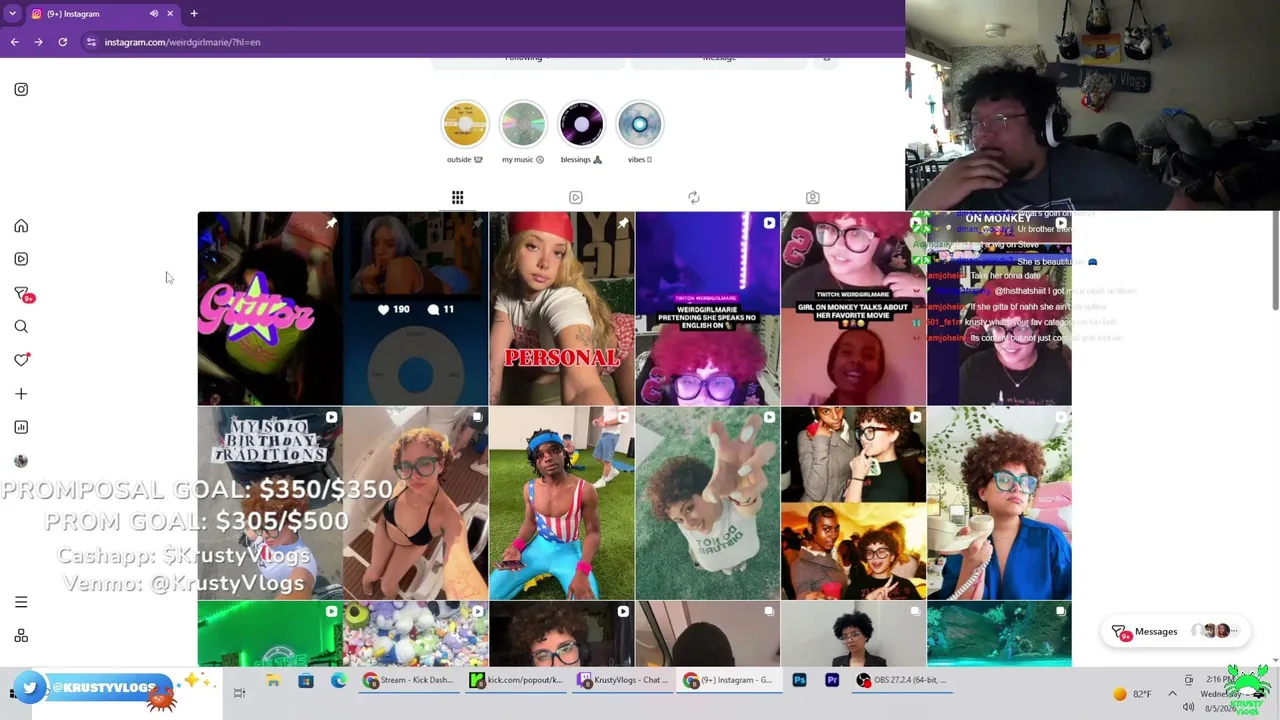Open the post with hand reaching toward camera

click(x=708, y=503)
